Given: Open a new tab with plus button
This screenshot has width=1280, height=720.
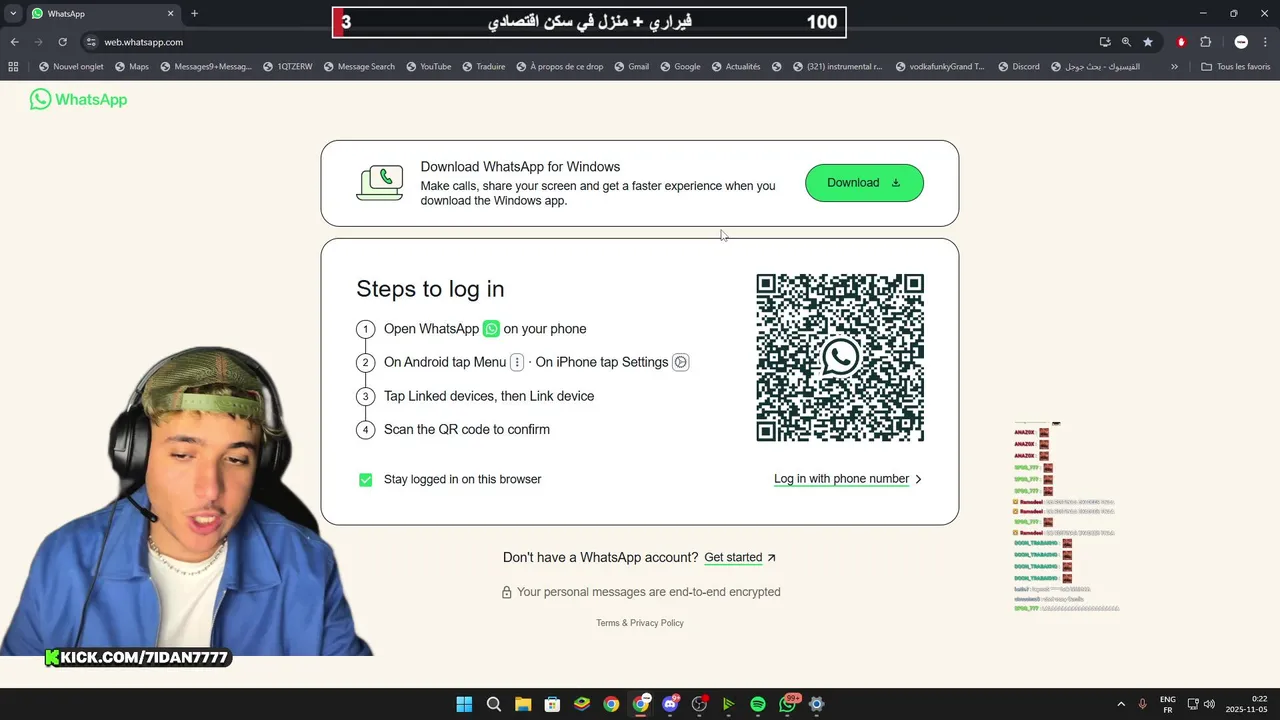Looking at the screenshot, I should tap(194, 14).
